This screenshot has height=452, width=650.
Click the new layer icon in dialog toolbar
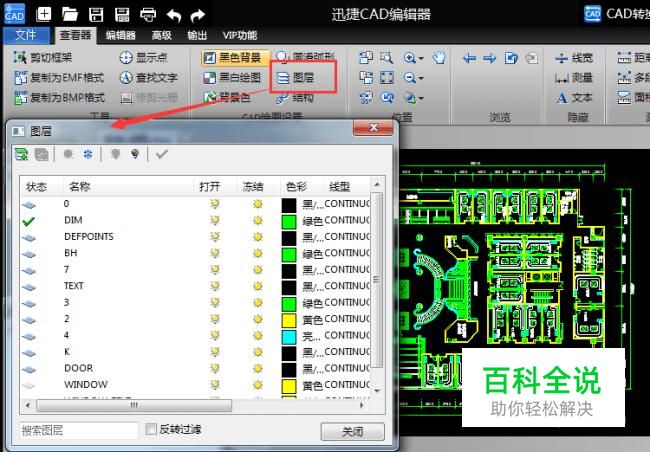[x=21, y=154]
